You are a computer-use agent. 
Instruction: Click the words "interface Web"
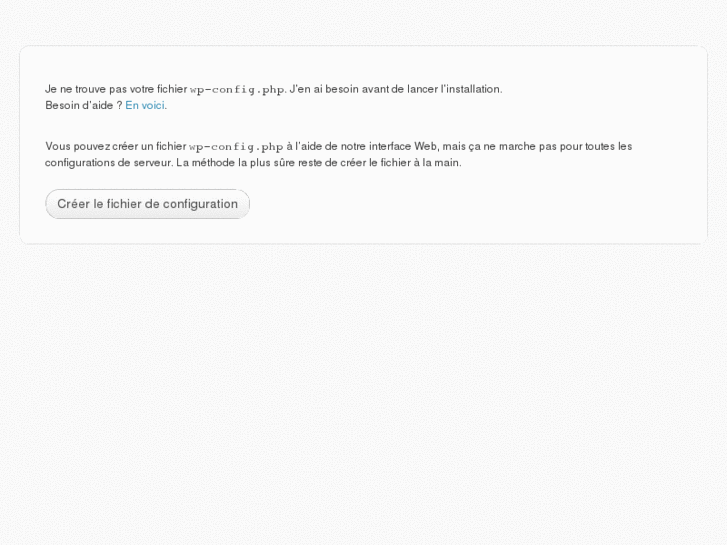pos(404,146)
